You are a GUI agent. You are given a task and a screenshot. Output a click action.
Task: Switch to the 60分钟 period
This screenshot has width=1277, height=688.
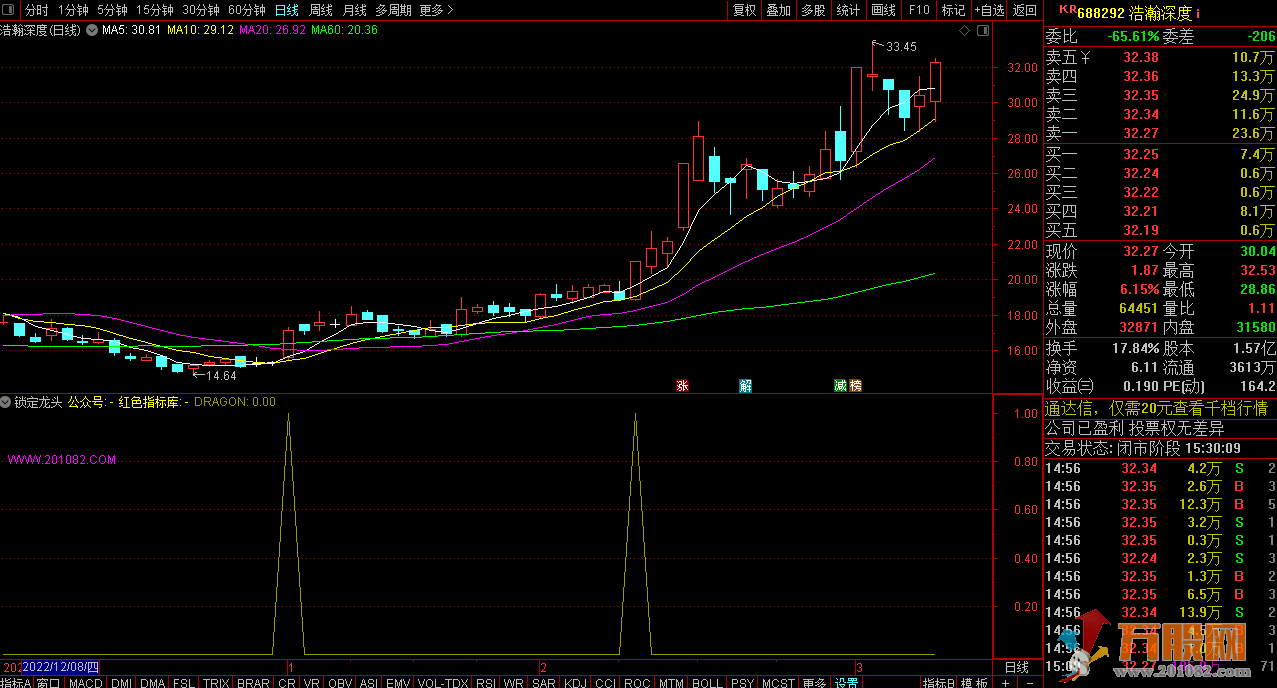pos(246,10)
